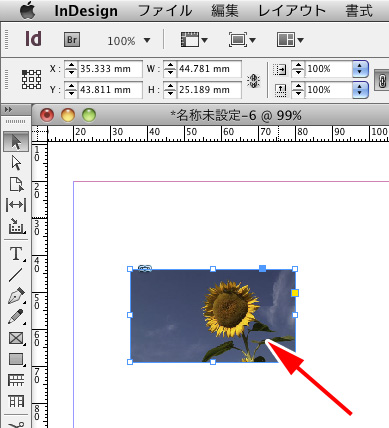Click the InDesign Id application icon
Image resolution: width=389 pixels, height=428 pixels.
pos(33,39)
